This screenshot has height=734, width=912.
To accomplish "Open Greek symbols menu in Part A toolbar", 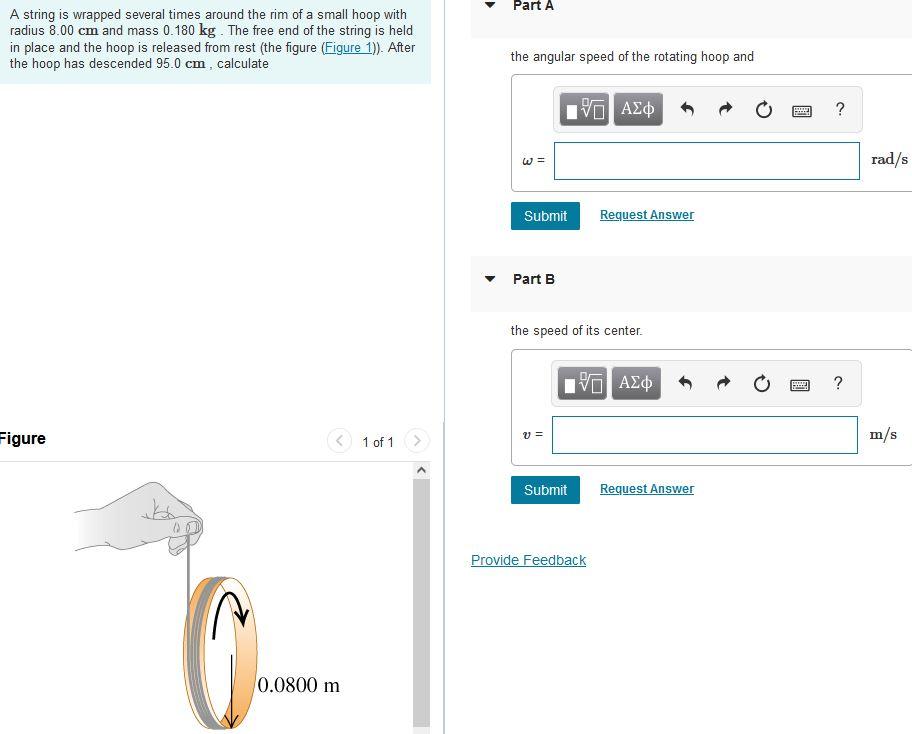I will pyautogui.click(x=637, y=109).
